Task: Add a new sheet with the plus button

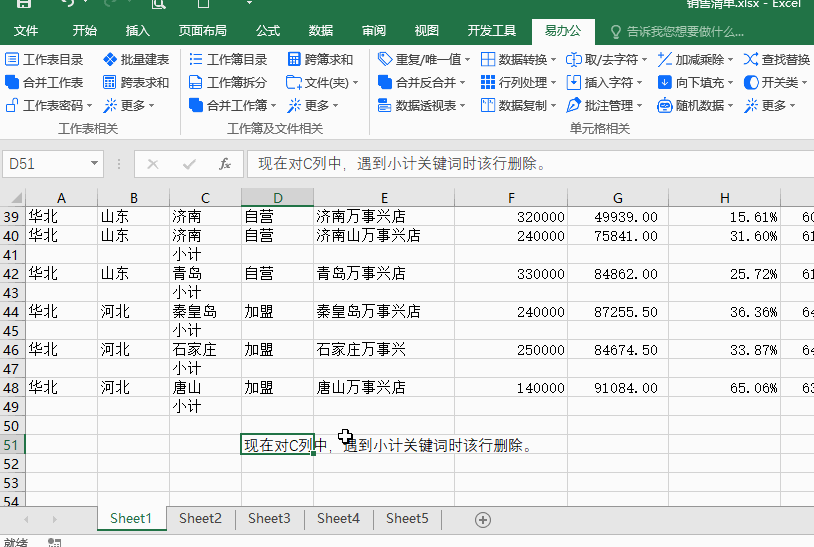Action: click(x=483, y=519)
